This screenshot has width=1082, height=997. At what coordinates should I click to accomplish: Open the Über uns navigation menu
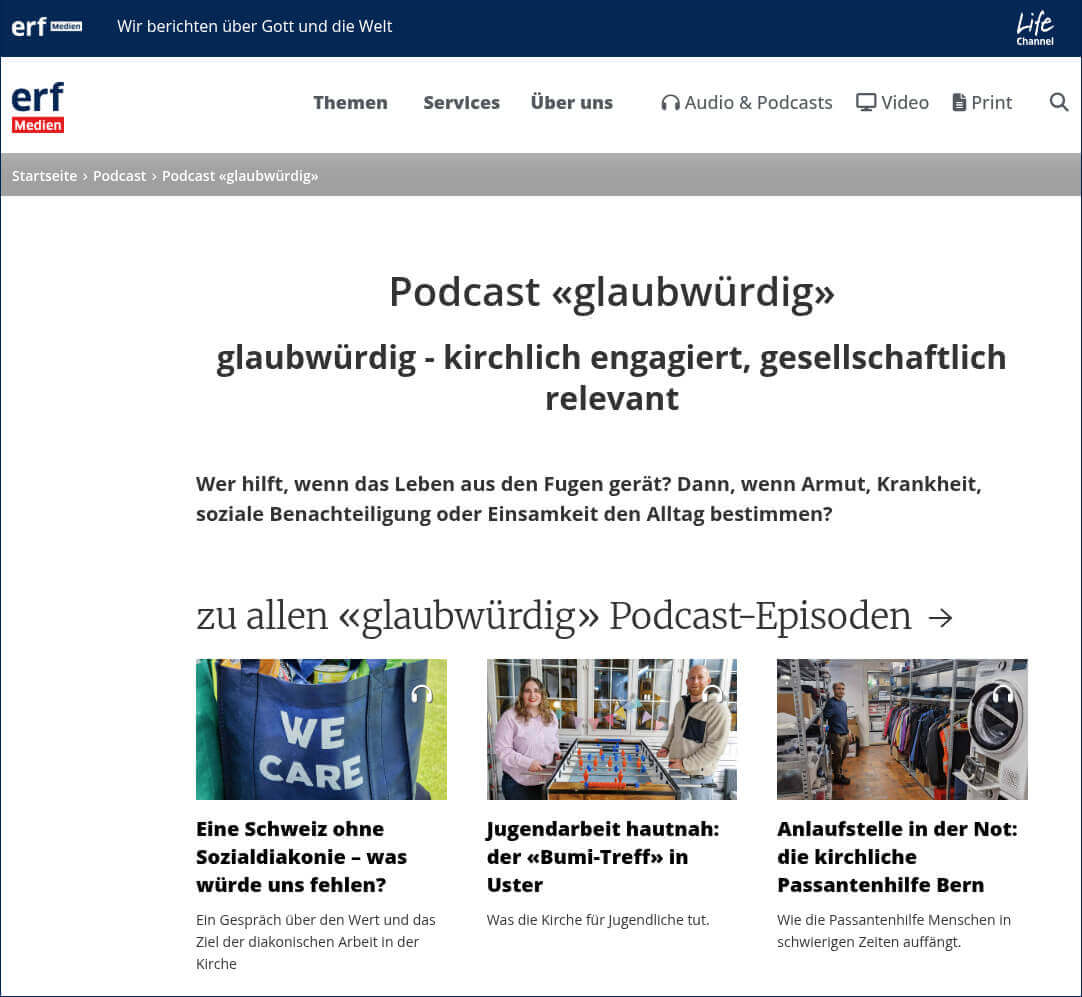[x=571, y=102]
